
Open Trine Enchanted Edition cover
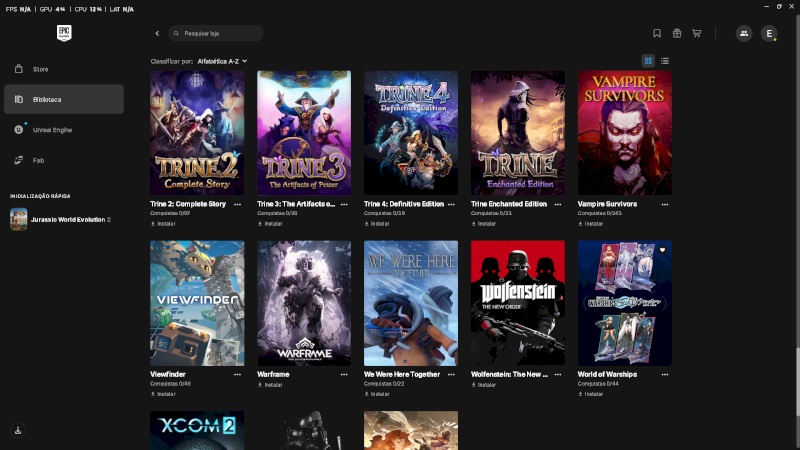coord(518,133)
